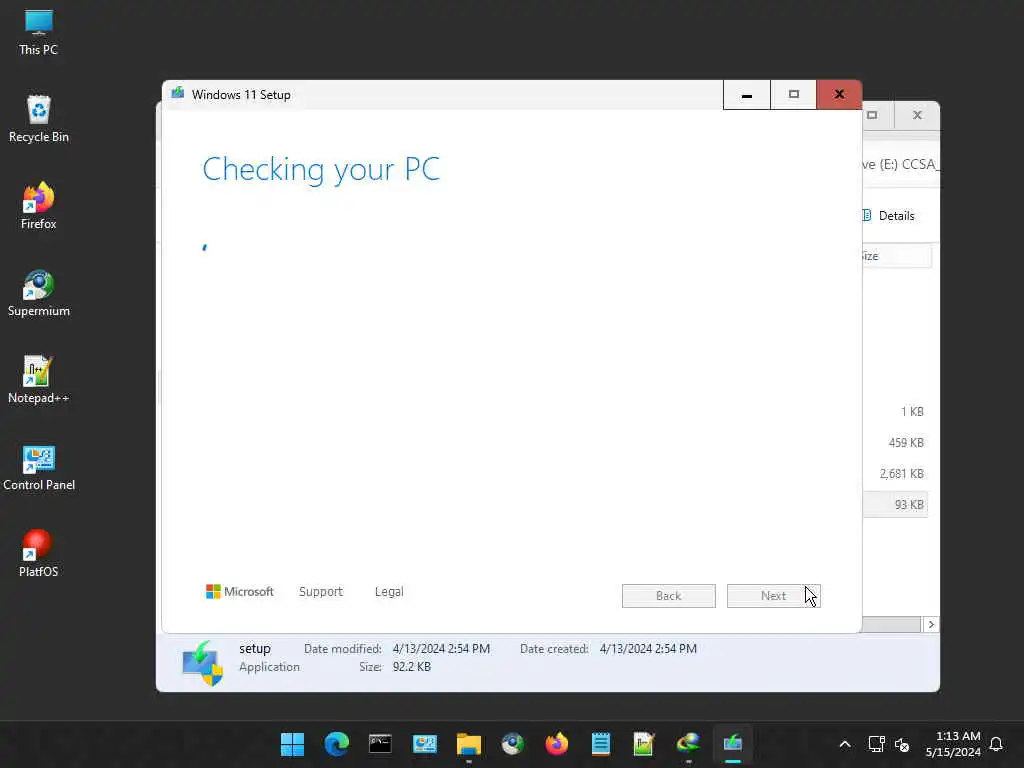Toggle the Details pane in File Explorer
The image size is (1024, 768).
889,216
